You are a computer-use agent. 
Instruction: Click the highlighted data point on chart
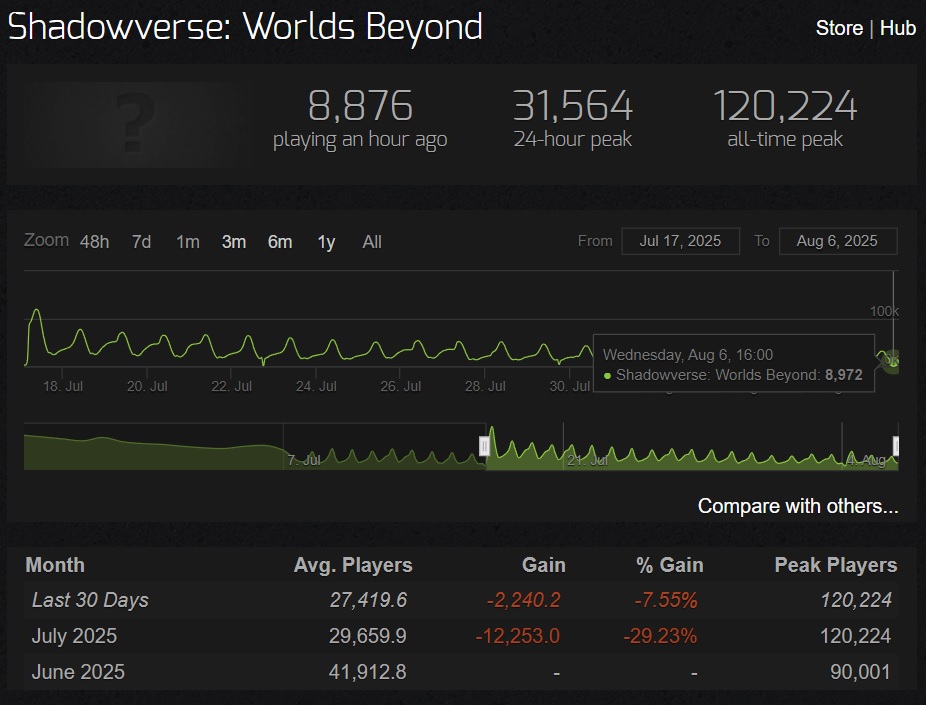893,360
